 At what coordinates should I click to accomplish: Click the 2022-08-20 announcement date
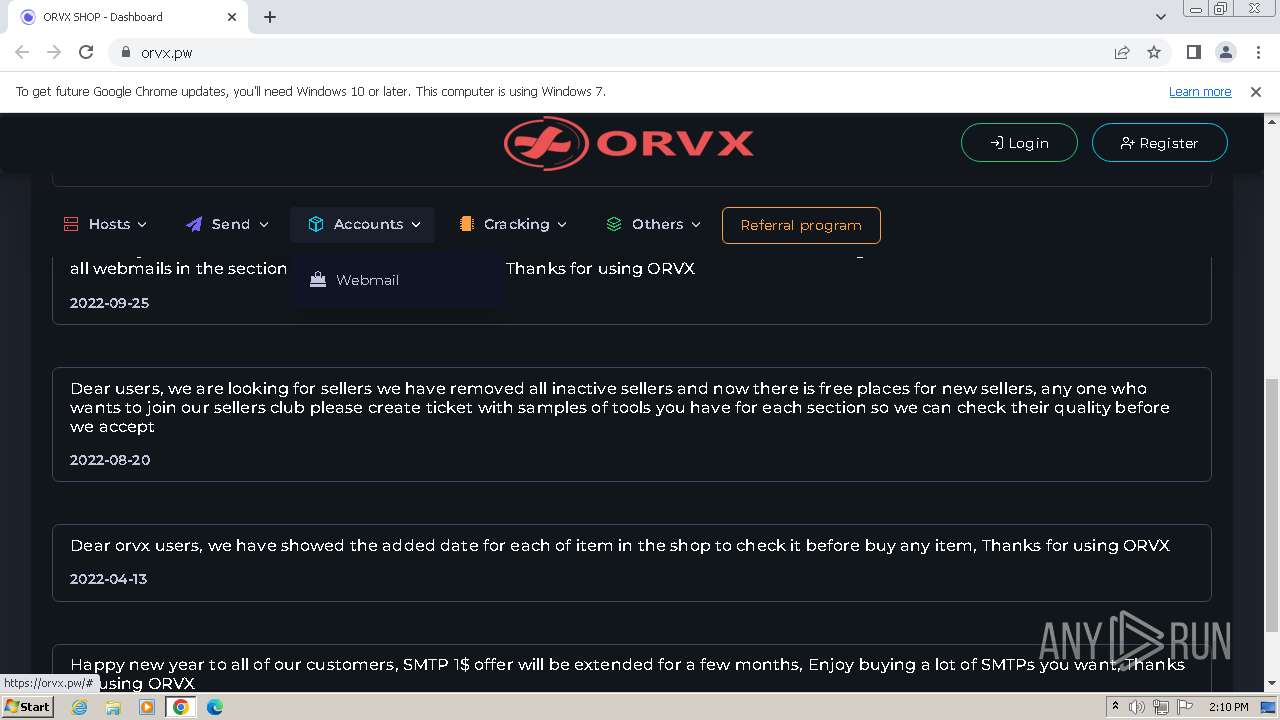[110, 460]
